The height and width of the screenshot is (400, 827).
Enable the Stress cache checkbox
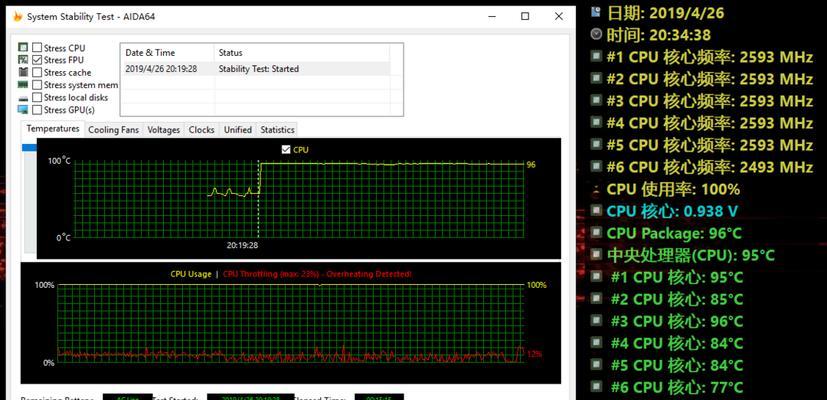click(37, 72)
